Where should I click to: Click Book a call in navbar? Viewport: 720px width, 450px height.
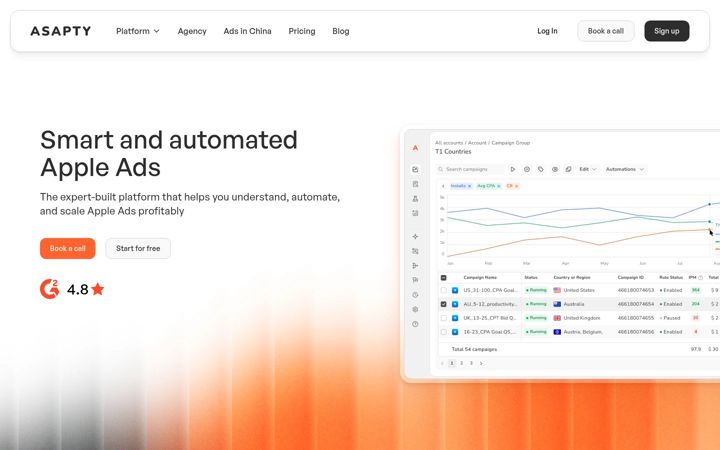point(606,31)
